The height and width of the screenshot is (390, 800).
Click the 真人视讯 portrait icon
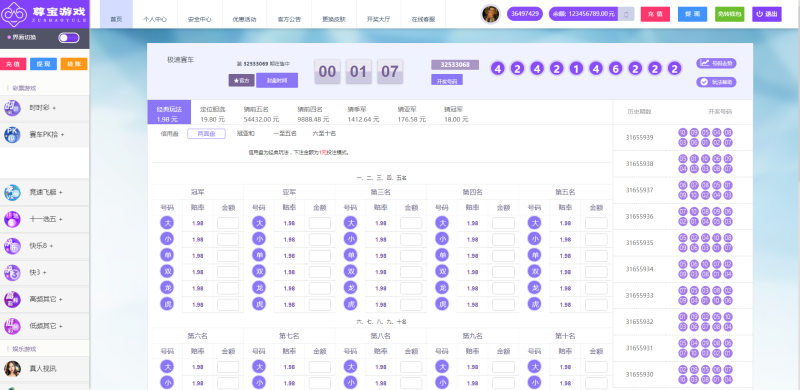12,369
